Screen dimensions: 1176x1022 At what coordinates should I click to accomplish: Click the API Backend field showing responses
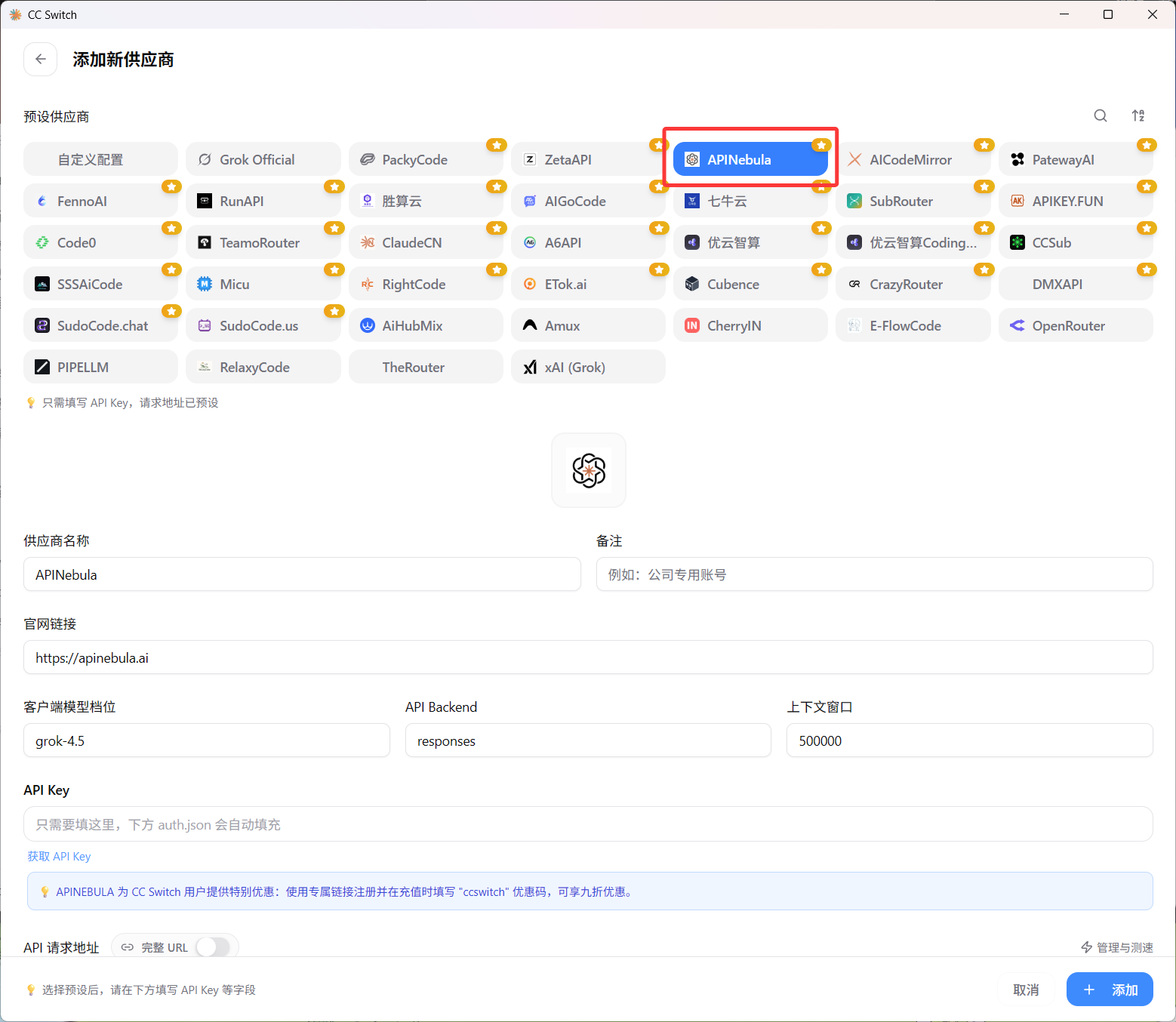[588, 740]
